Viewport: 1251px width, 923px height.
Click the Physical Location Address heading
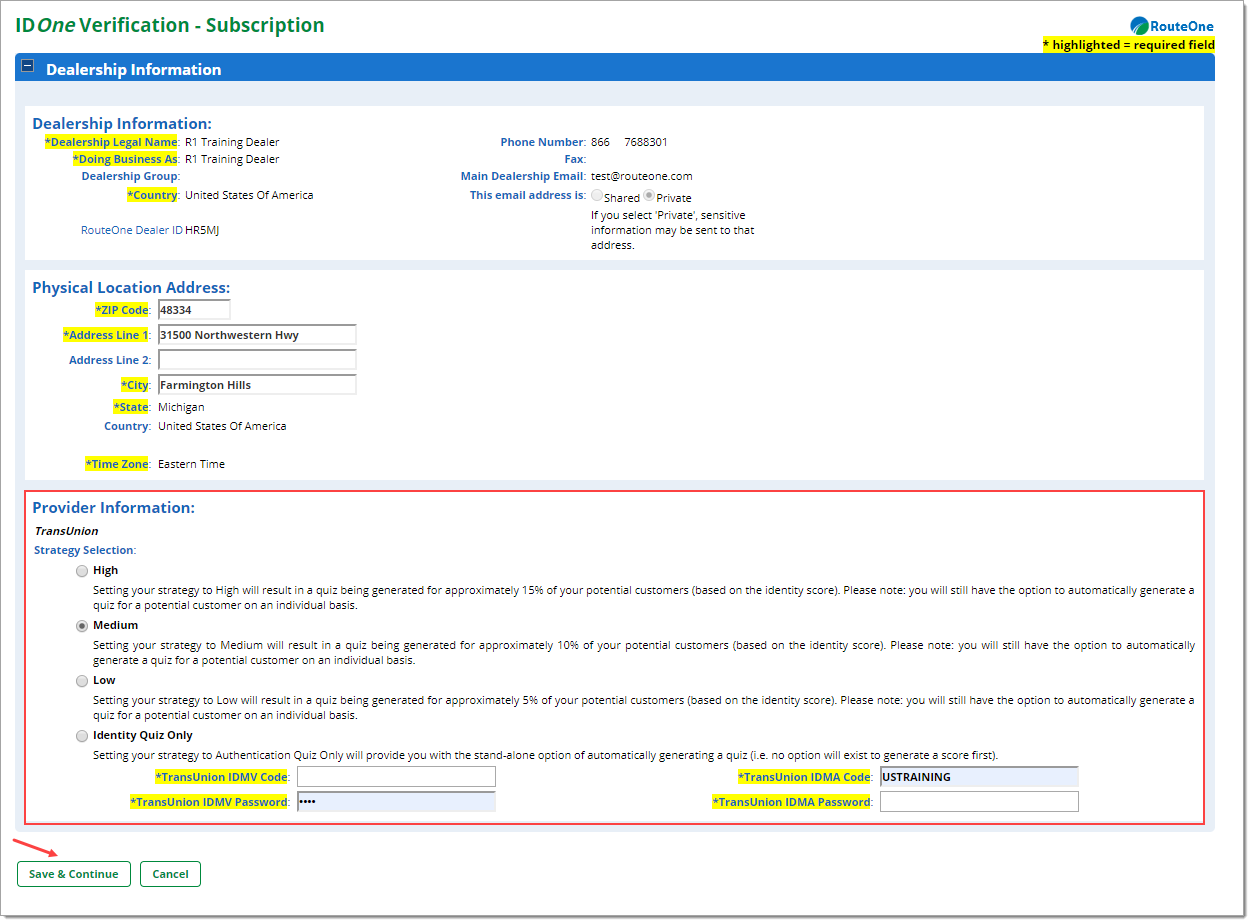pyautogui.click(x=131, y=288)
